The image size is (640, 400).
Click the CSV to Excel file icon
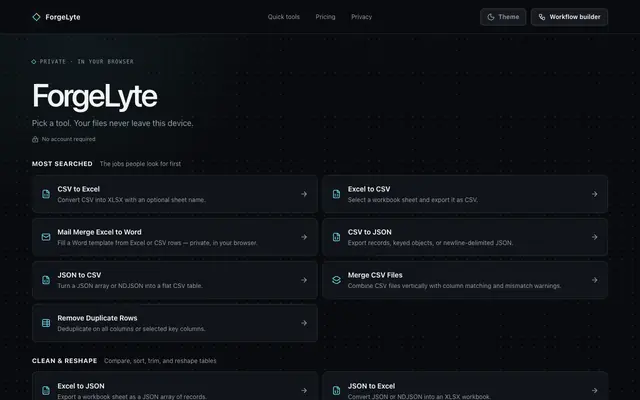click(46, 194)
